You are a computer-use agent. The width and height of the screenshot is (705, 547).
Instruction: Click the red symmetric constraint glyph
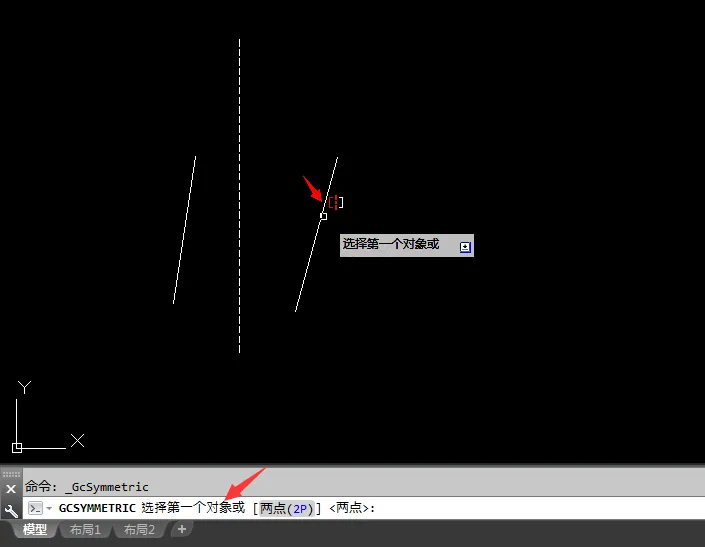[x=335, y=202]
